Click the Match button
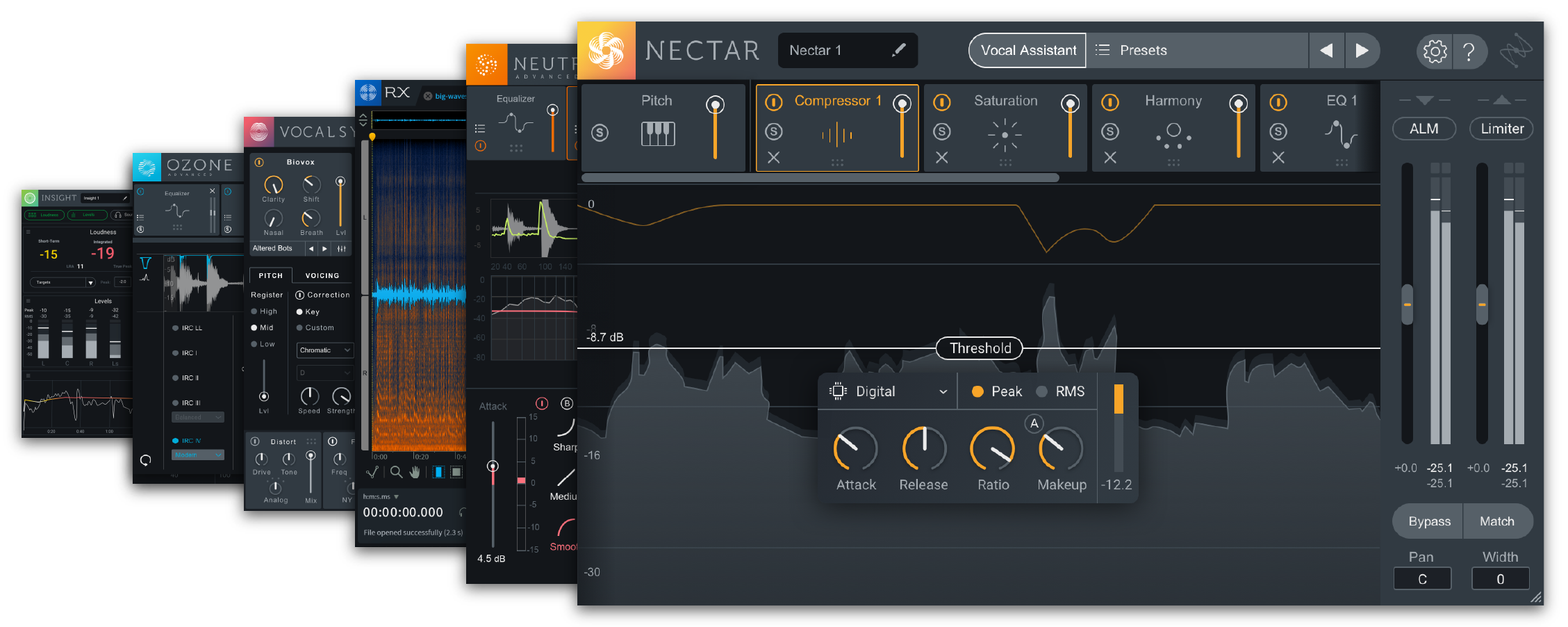1568x627 pixels. [x=1497, y=521]
